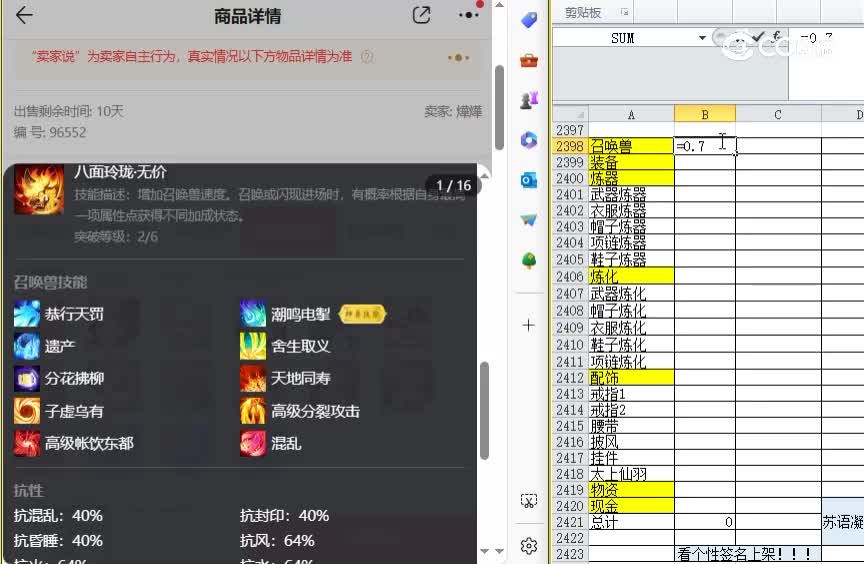864x564 pixels.
Task: Click the gold badge next to 潮鸣电掣
Action: coord(362,314)
